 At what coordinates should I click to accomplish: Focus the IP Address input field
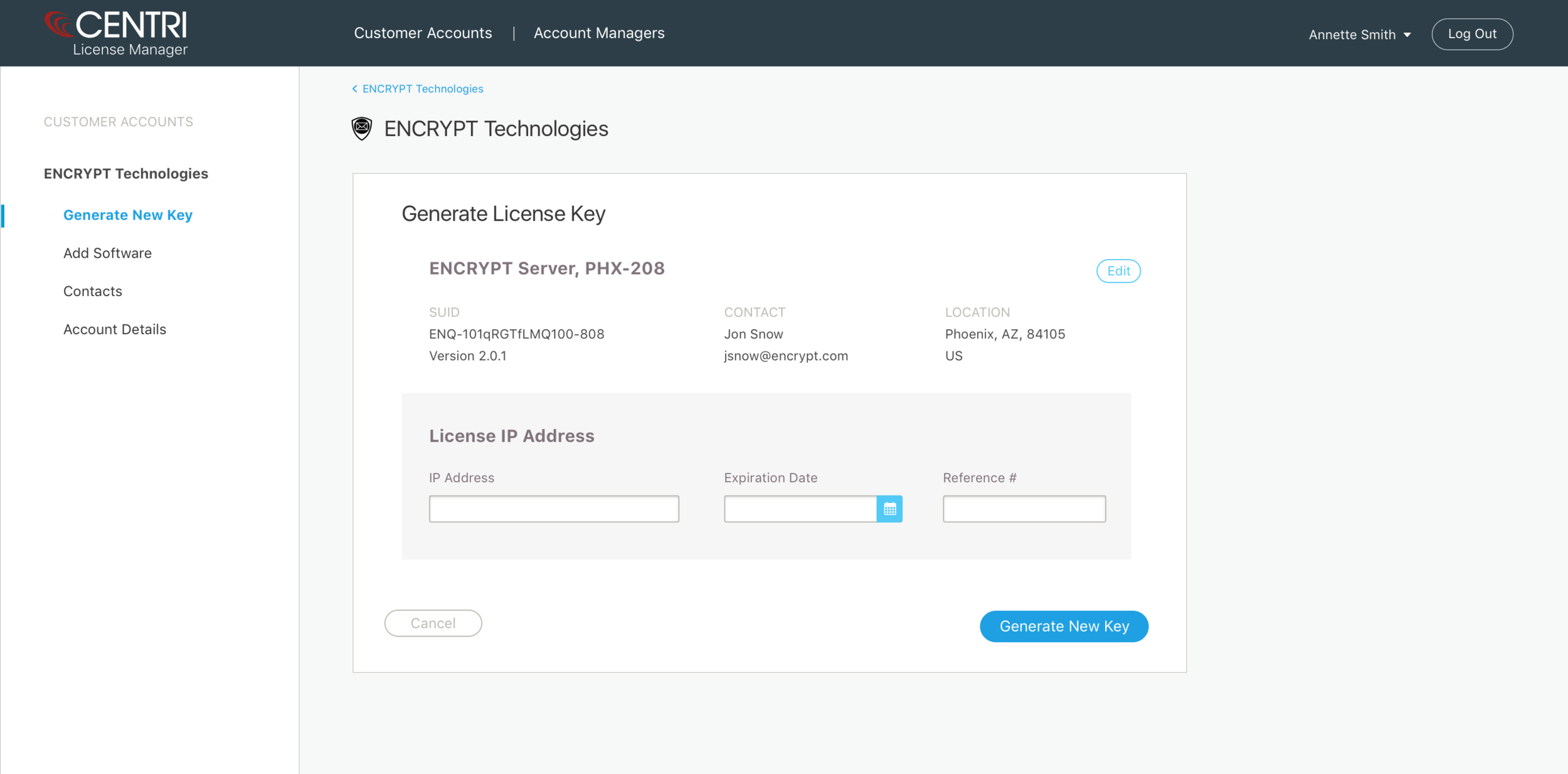pos(553,509)
